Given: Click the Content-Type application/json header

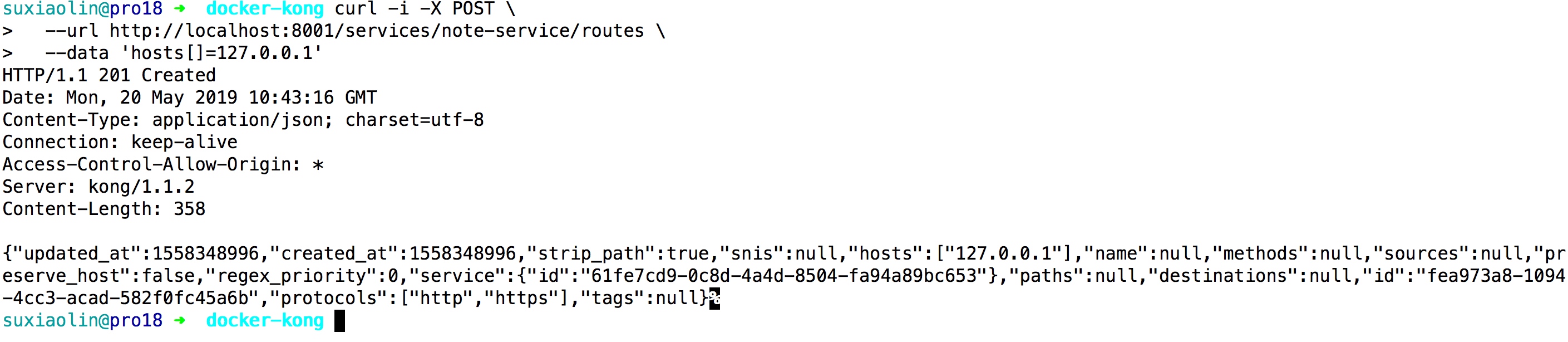Looking at the screenshot, I should pos(244,120).
